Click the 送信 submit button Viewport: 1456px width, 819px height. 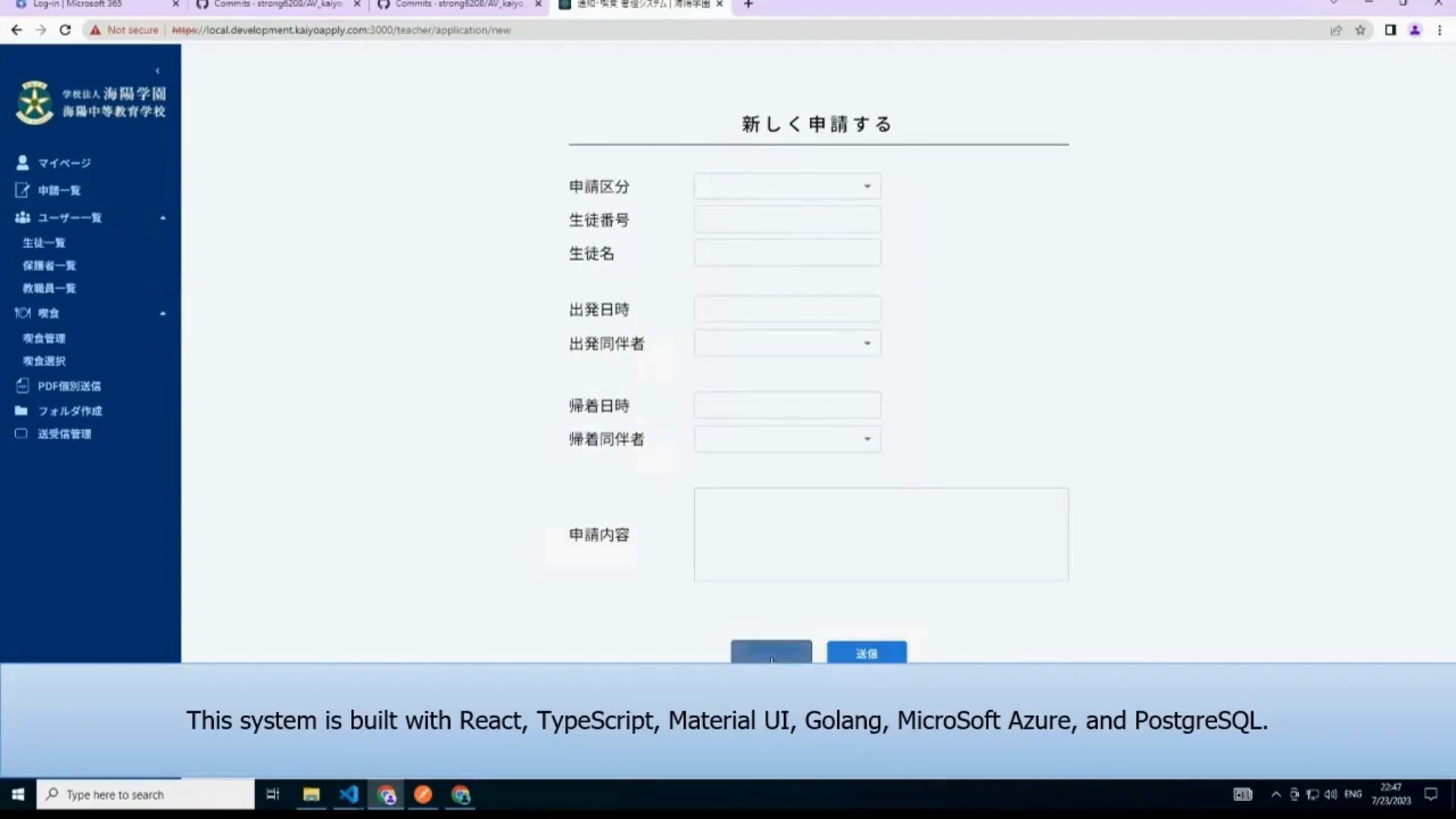867,652
